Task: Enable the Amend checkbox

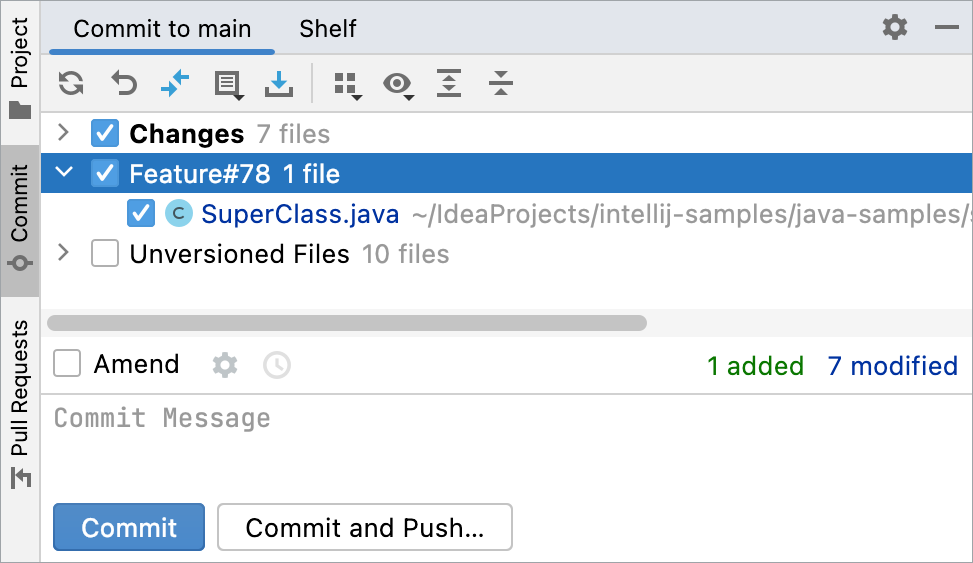Action: point(67,364)
